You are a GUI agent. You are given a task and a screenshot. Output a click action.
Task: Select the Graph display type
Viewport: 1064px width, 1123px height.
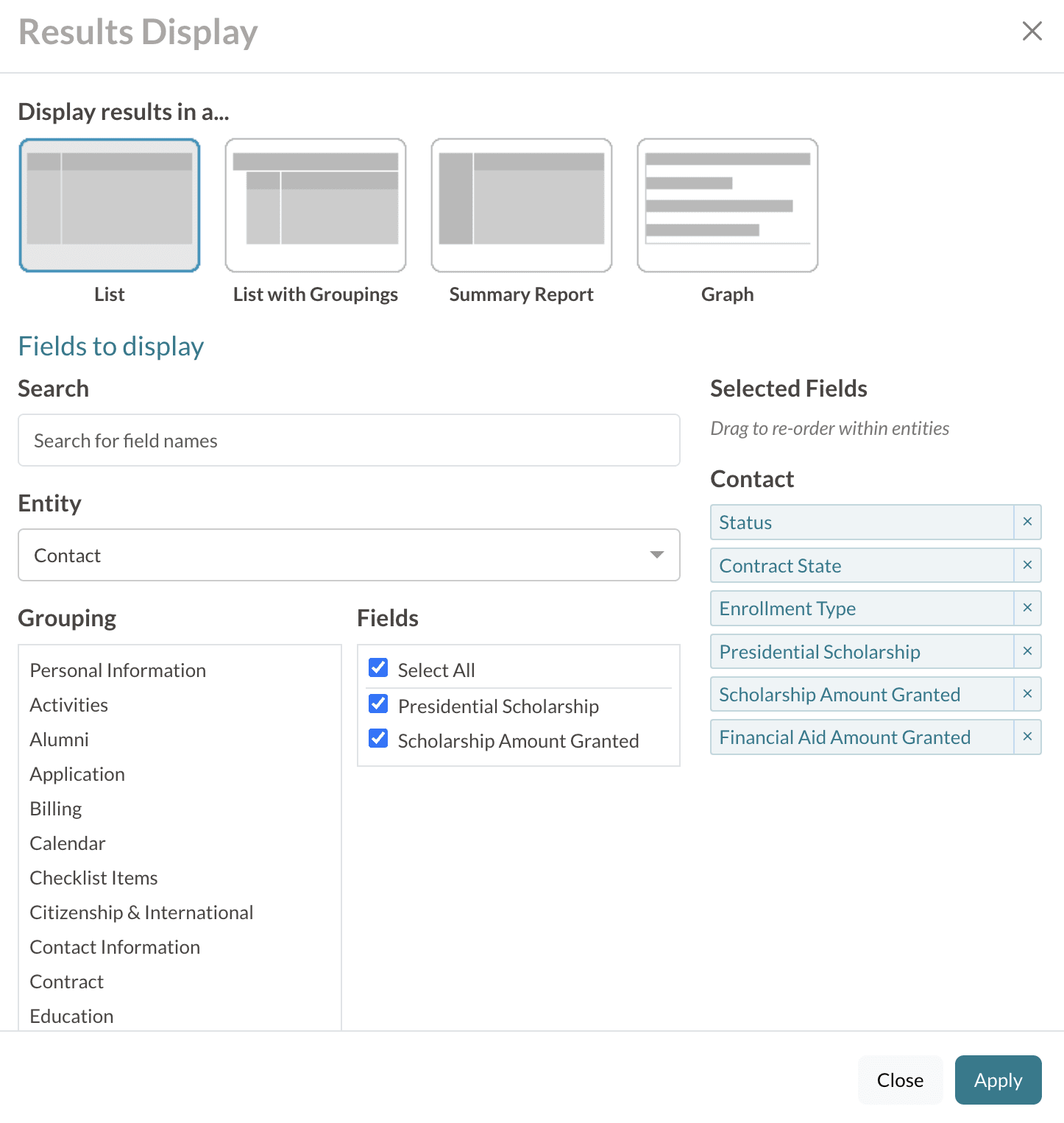pos(727,206)
